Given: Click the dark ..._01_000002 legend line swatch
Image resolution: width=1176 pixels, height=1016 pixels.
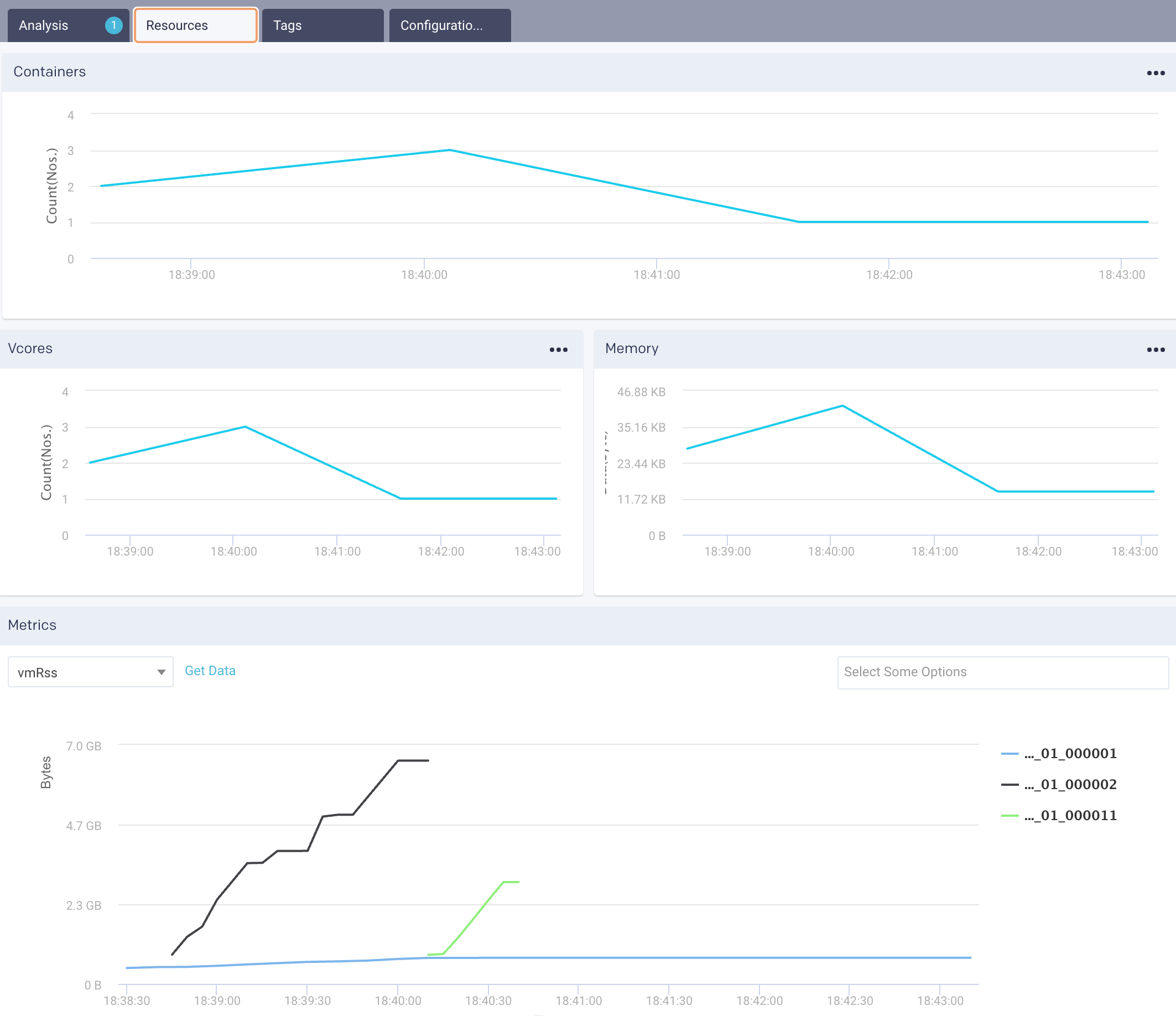Looking at the screenshot, I should pos(1010,785).
